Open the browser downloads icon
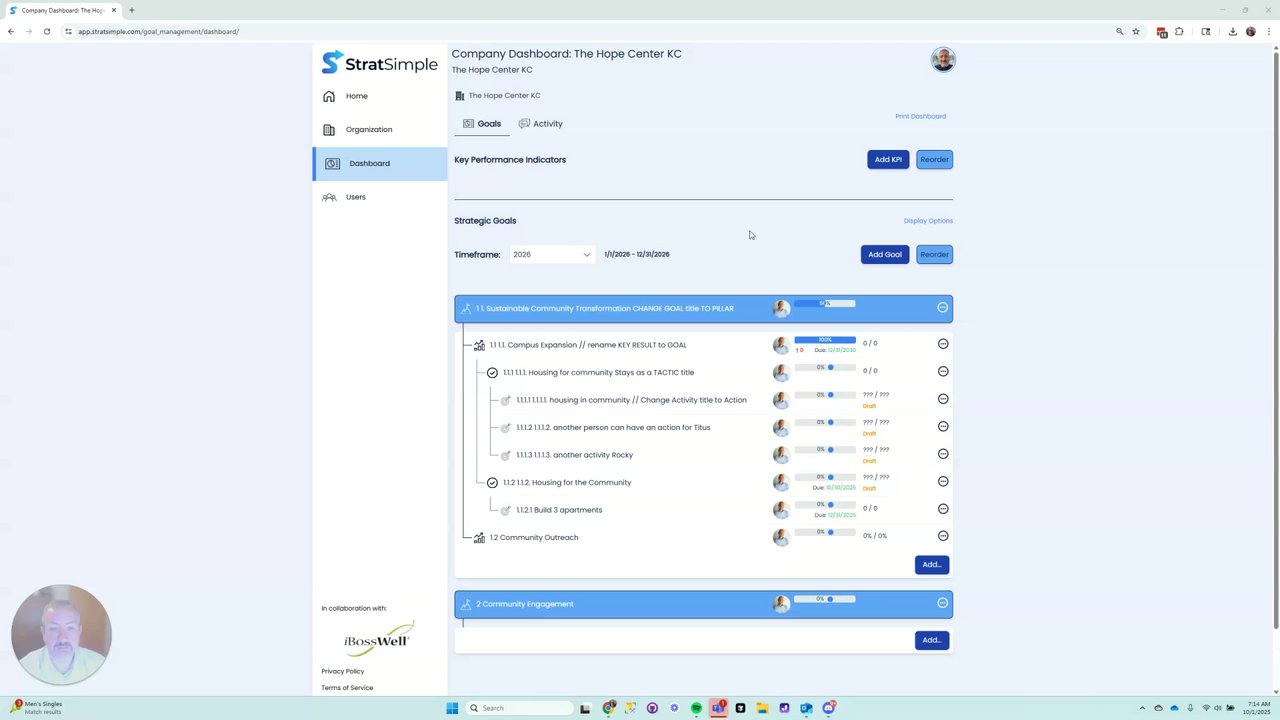Image resolution: width=1280 pixels, height=720 pixels. [x=1232, y=32]
